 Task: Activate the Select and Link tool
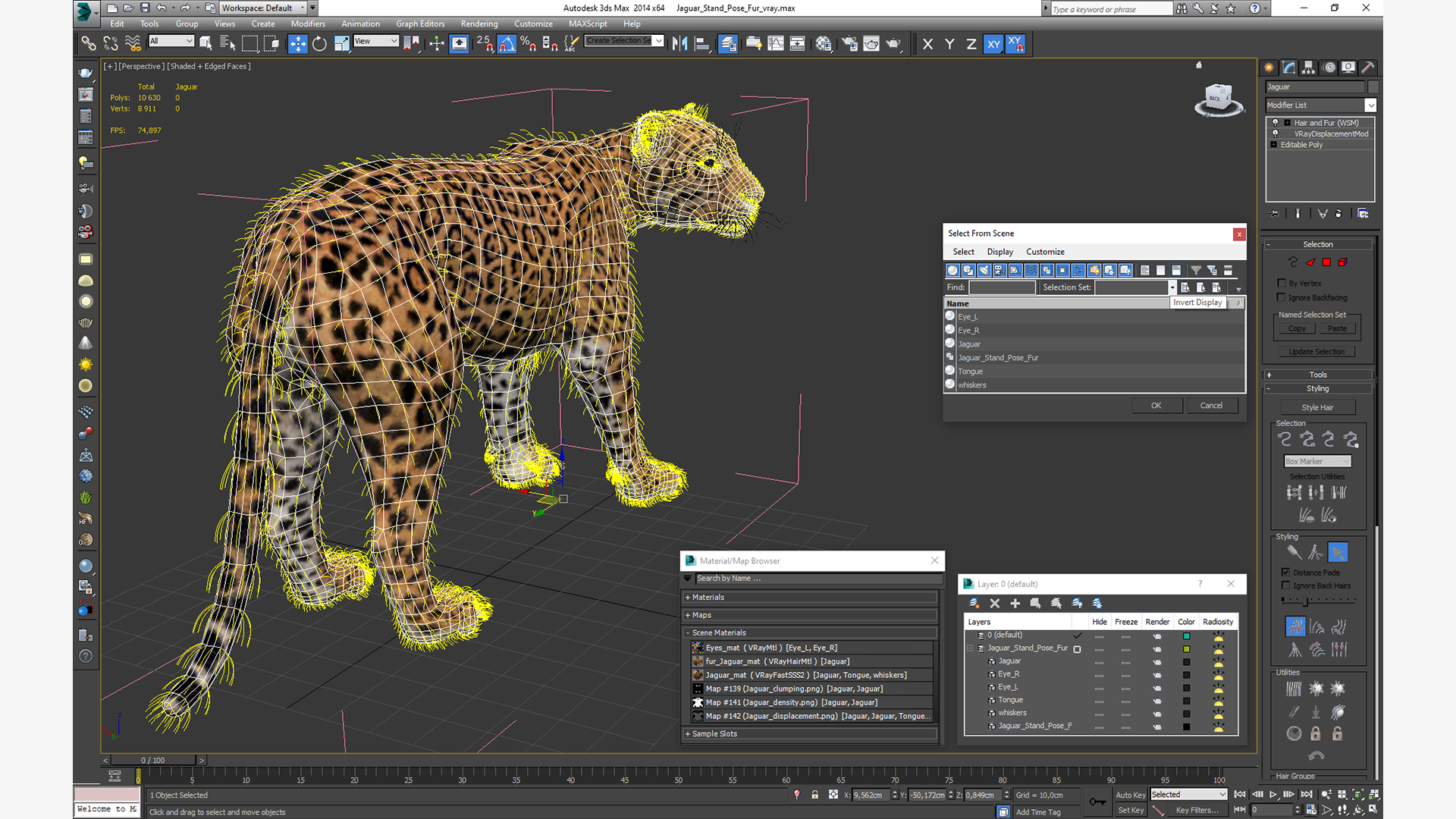[x=89, y=44]
